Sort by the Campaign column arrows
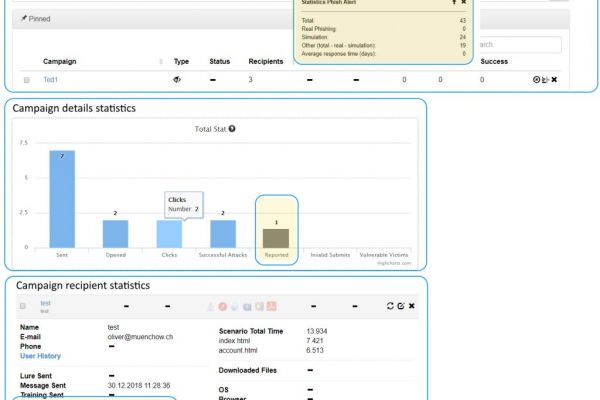Viewport: 600px width, 400px height. pos(161,62)
